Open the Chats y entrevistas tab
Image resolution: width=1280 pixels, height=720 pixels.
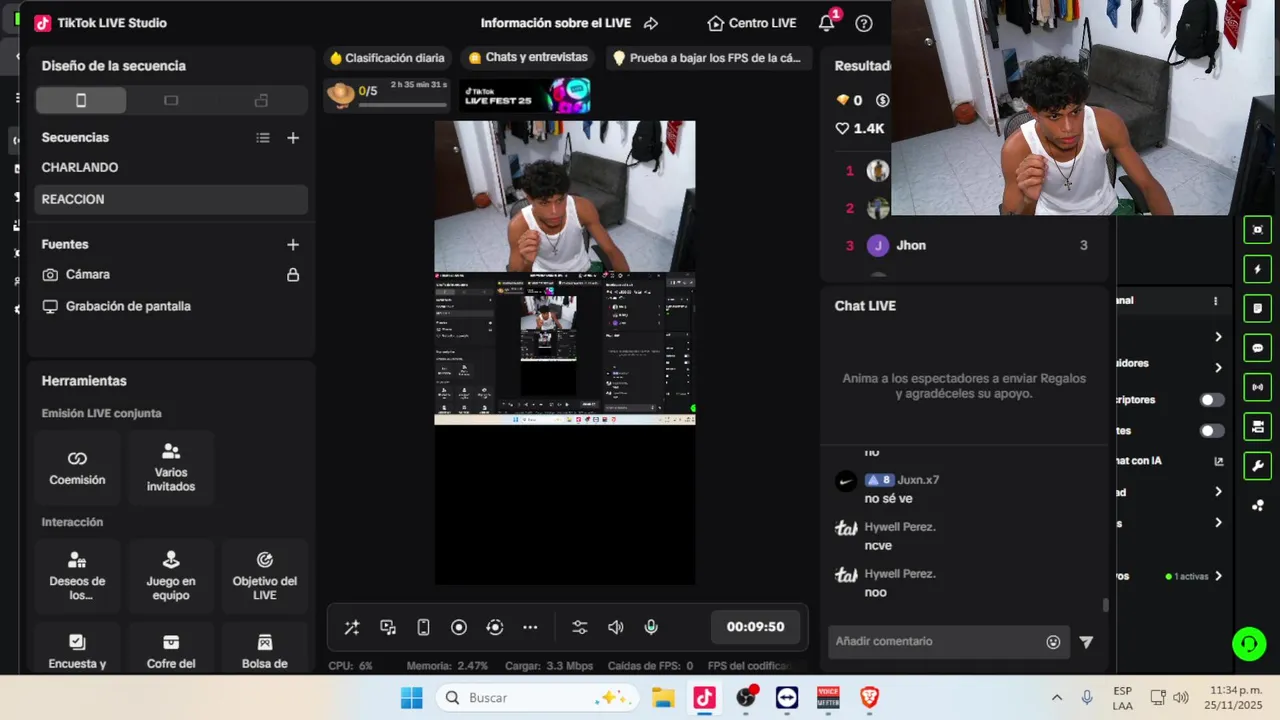(528, 58)
